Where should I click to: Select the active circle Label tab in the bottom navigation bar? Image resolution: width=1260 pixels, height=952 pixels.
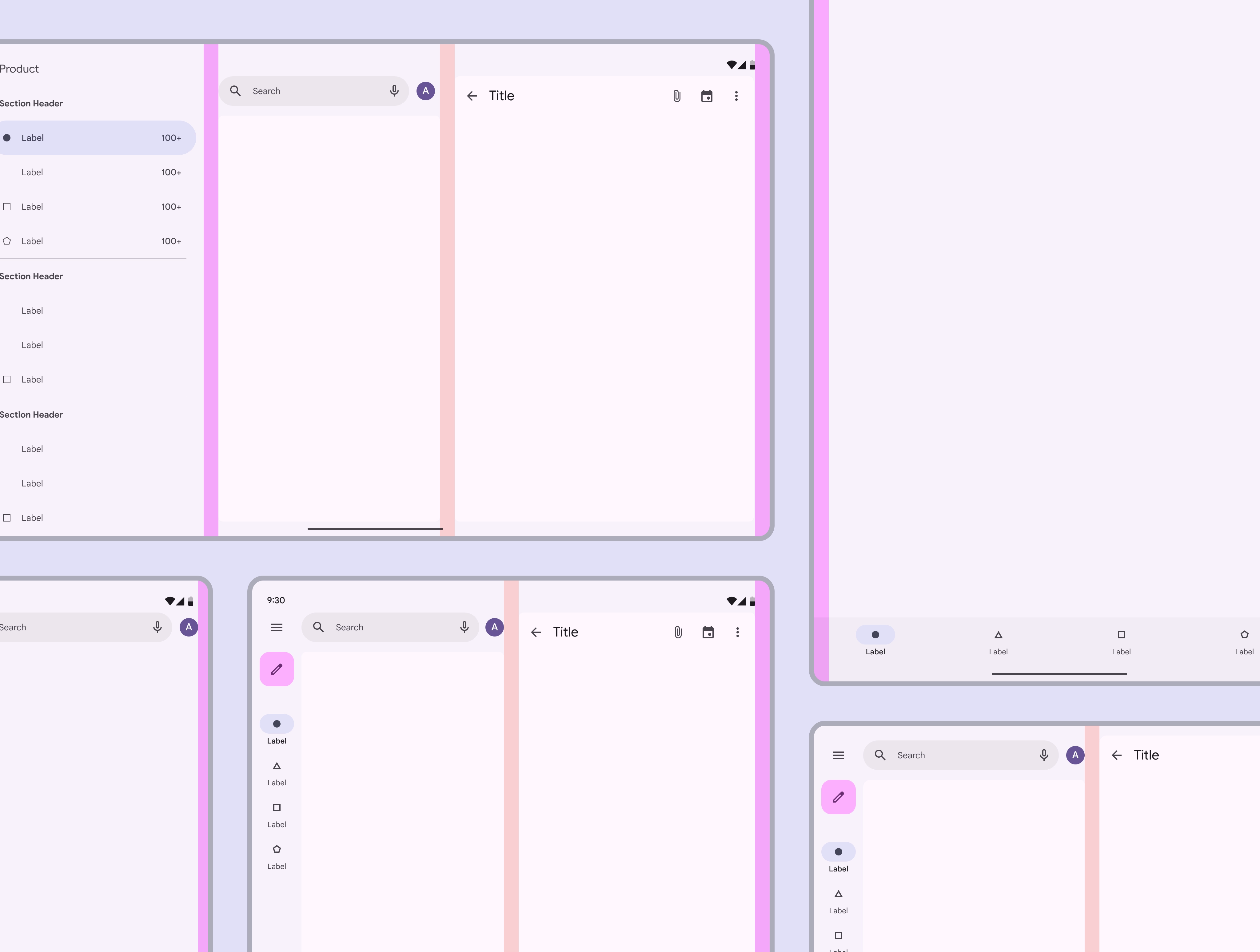(x=875, y=642)
